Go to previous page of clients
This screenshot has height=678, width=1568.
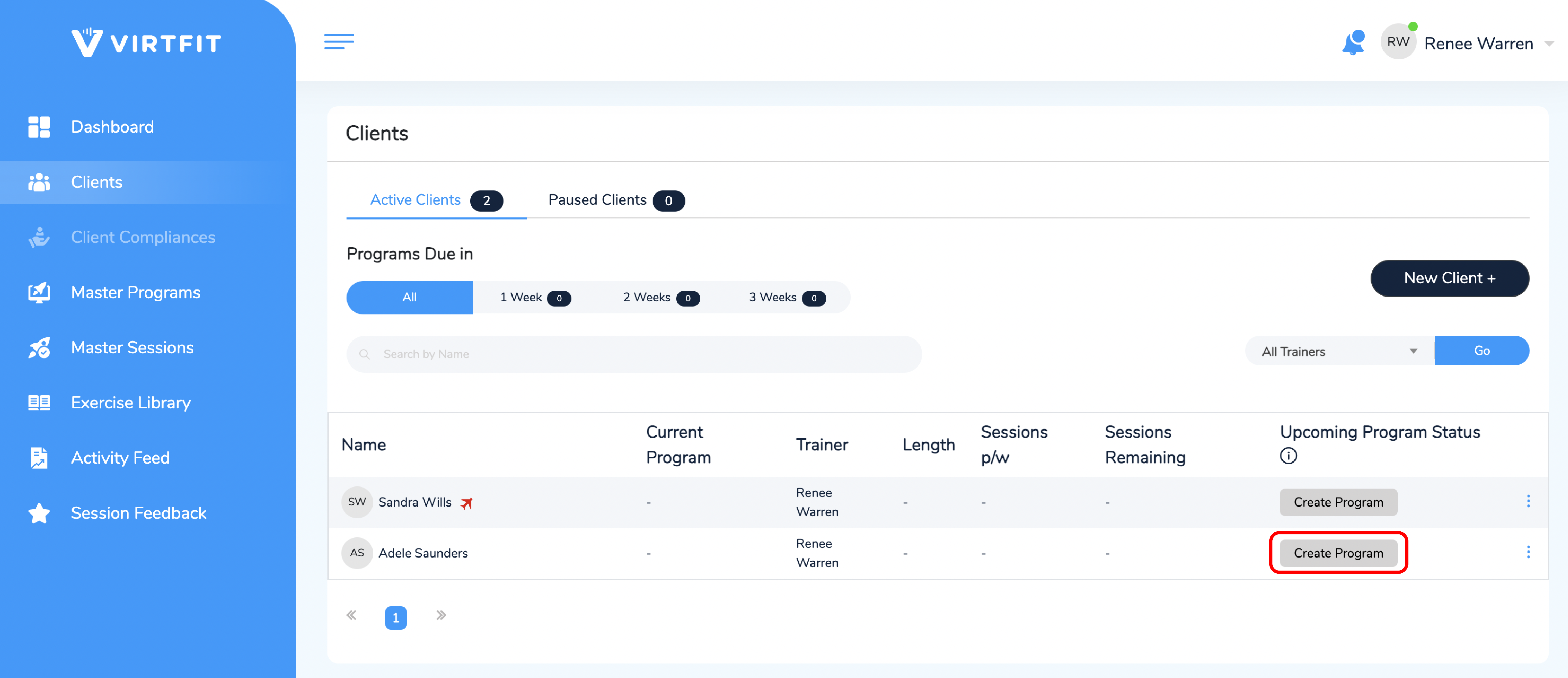351,615
